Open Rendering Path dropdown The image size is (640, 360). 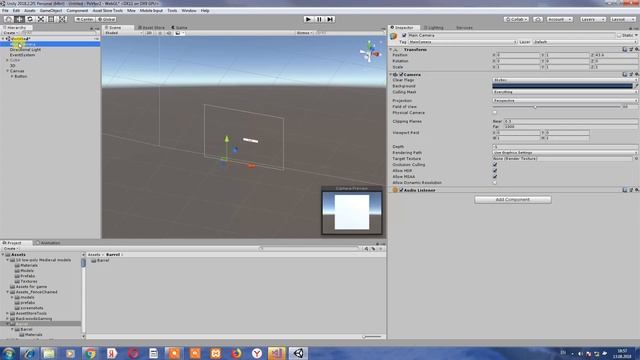pyautogui.click(x=565, y=153)
